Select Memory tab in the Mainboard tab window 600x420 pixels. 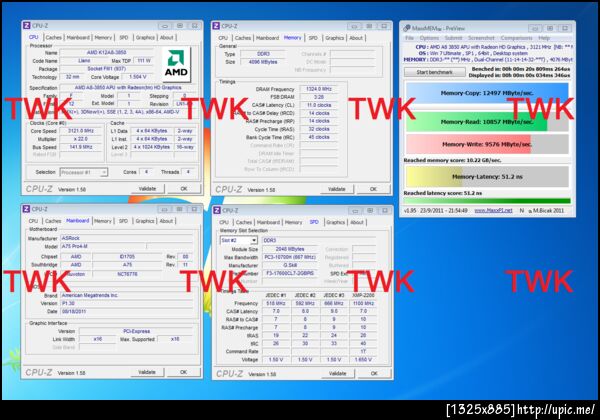coord(103,221)
